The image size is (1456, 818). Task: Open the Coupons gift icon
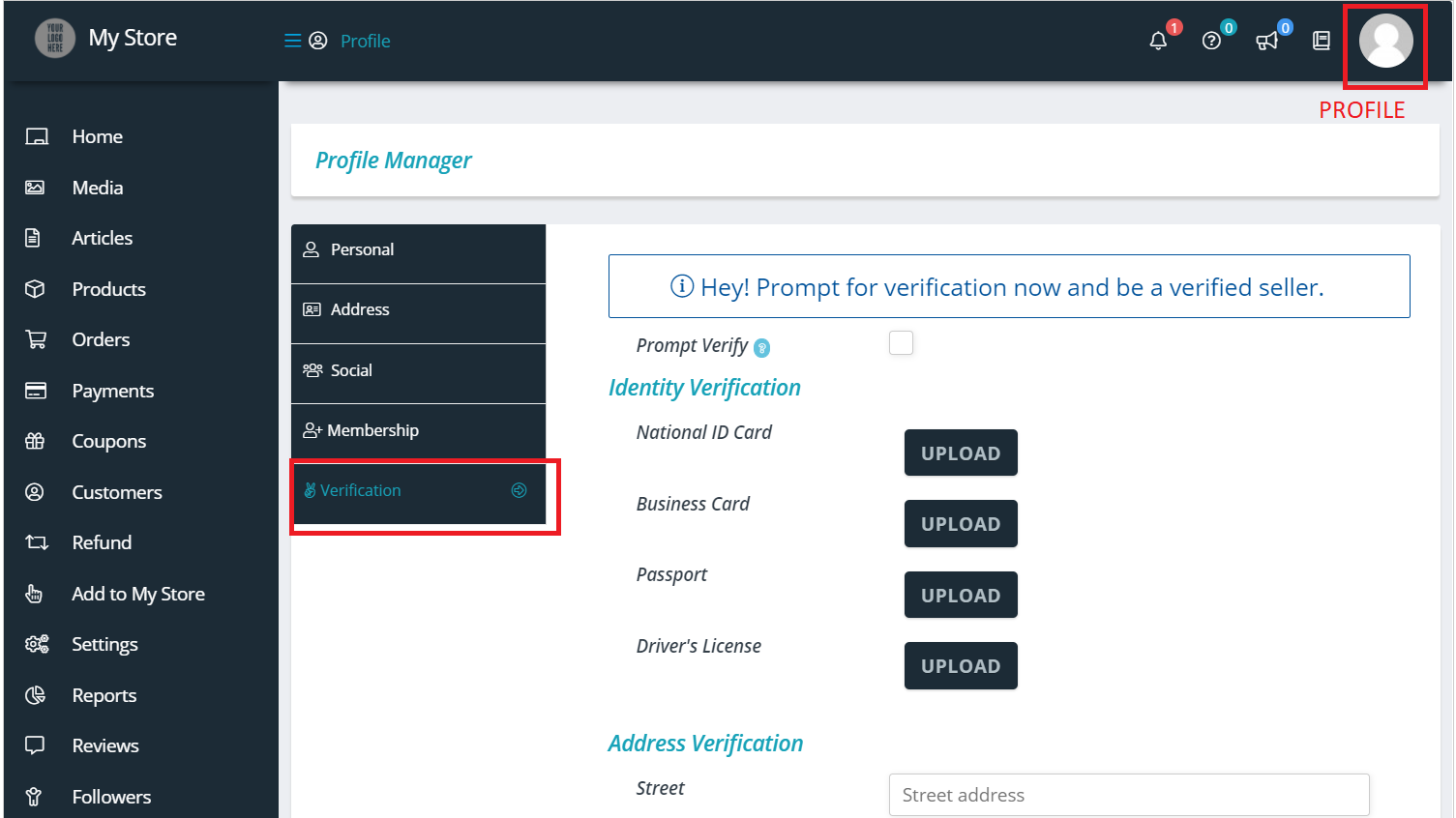(35, 441)
